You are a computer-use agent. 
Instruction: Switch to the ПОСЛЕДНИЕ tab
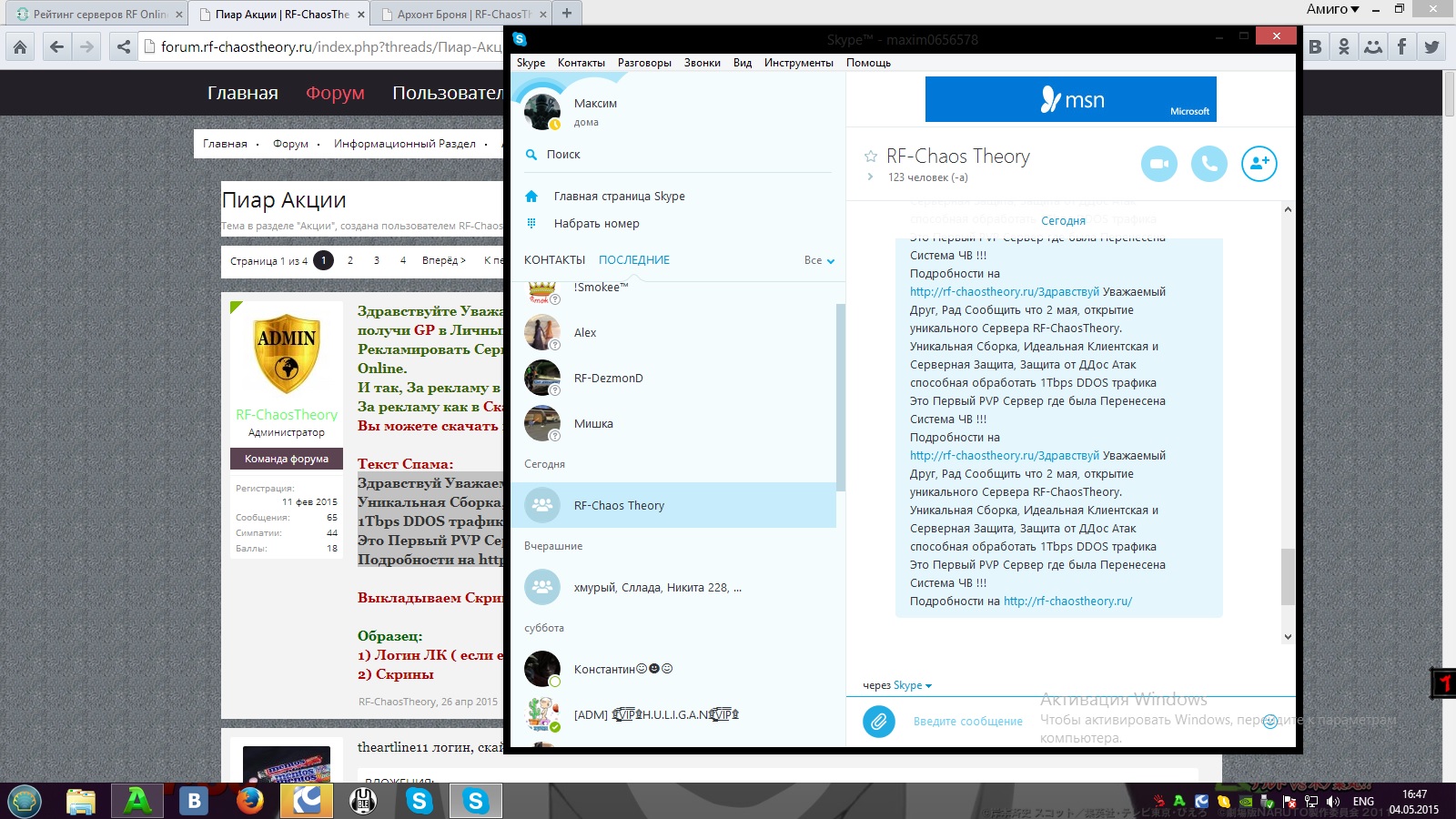[x=634, y=260]
